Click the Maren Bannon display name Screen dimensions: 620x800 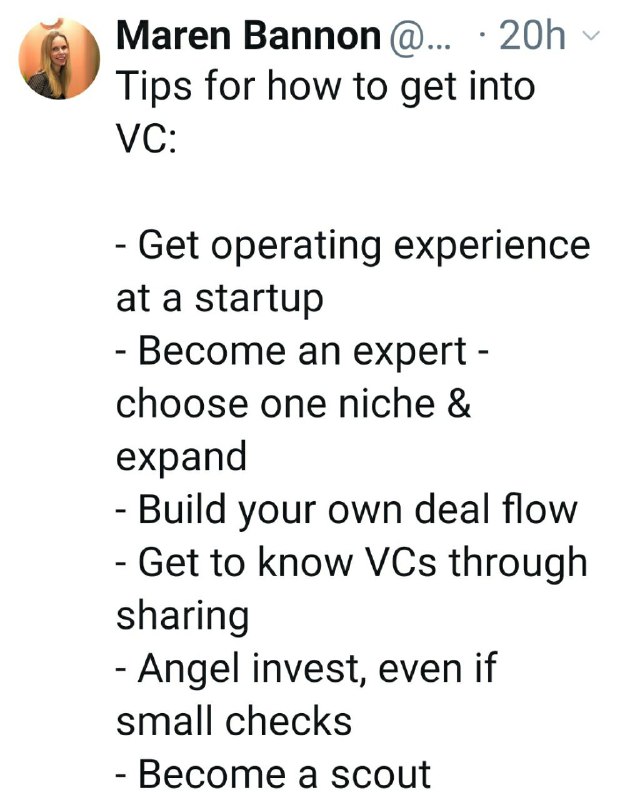point(249,36)
